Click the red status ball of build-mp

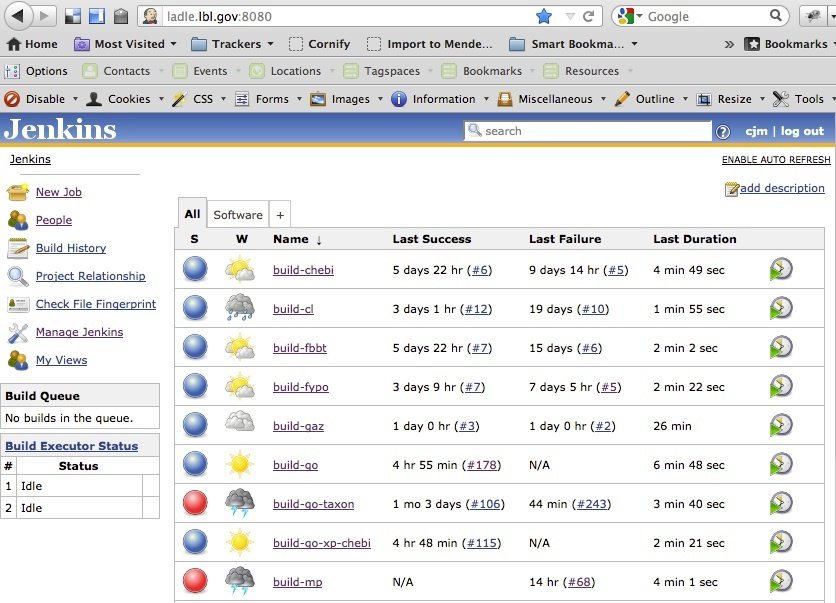click(x=195, y=580)
